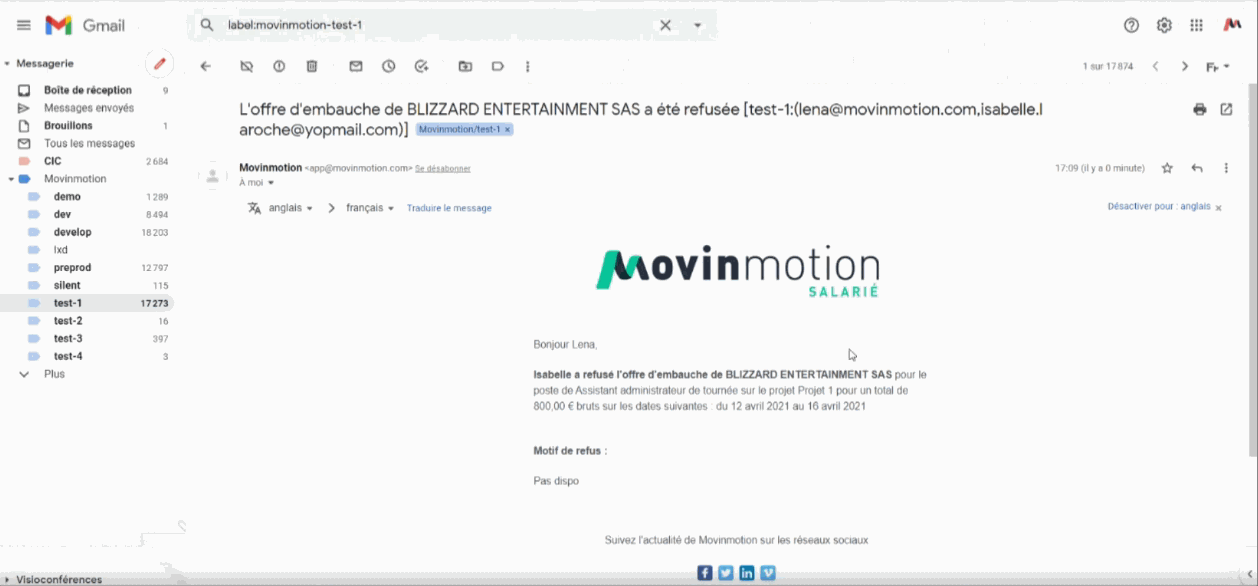
Task: Open the account avatar menu
Action: 1232,25
